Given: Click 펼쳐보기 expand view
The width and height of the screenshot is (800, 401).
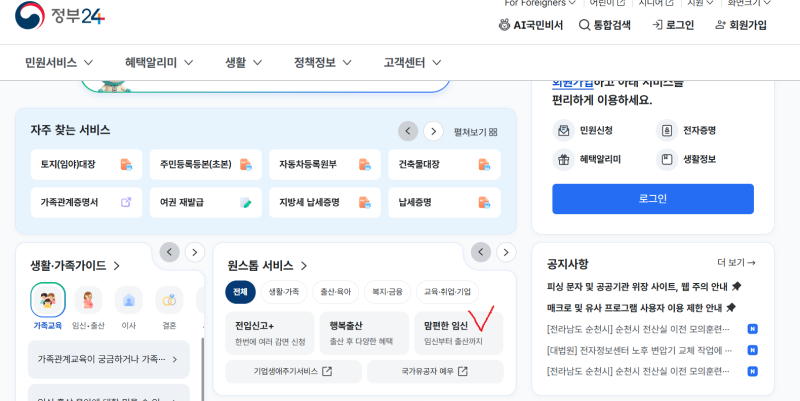Looking at the screenshot, I should click(475, 132).
